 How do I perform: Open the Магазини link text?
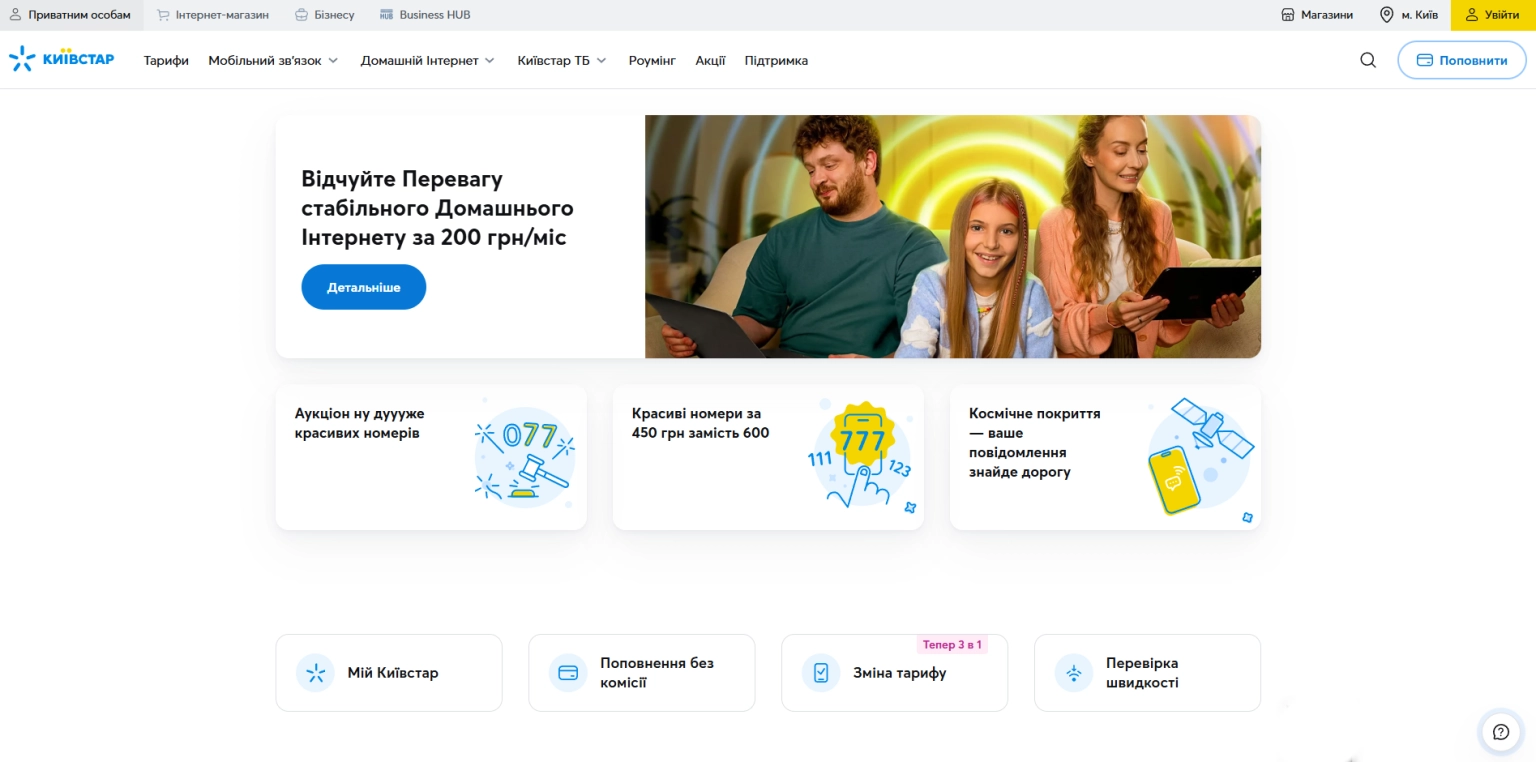pos(1327,15)
